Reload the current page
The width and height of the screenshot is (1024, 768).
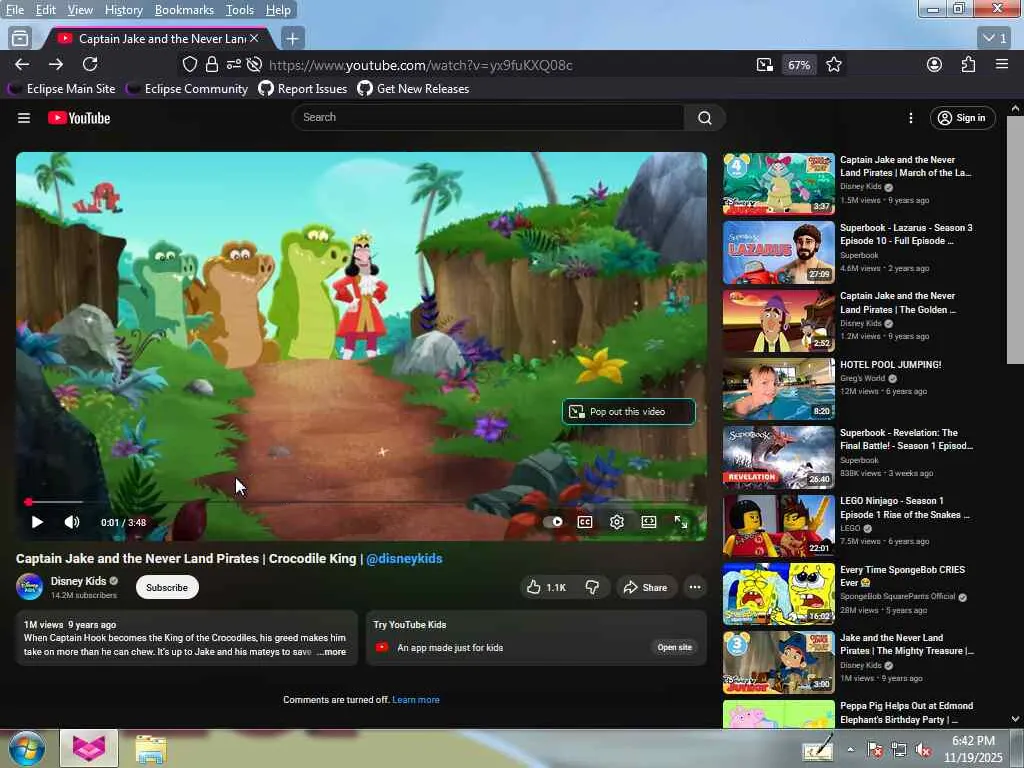pyautogui.click(x=90, y=64)
